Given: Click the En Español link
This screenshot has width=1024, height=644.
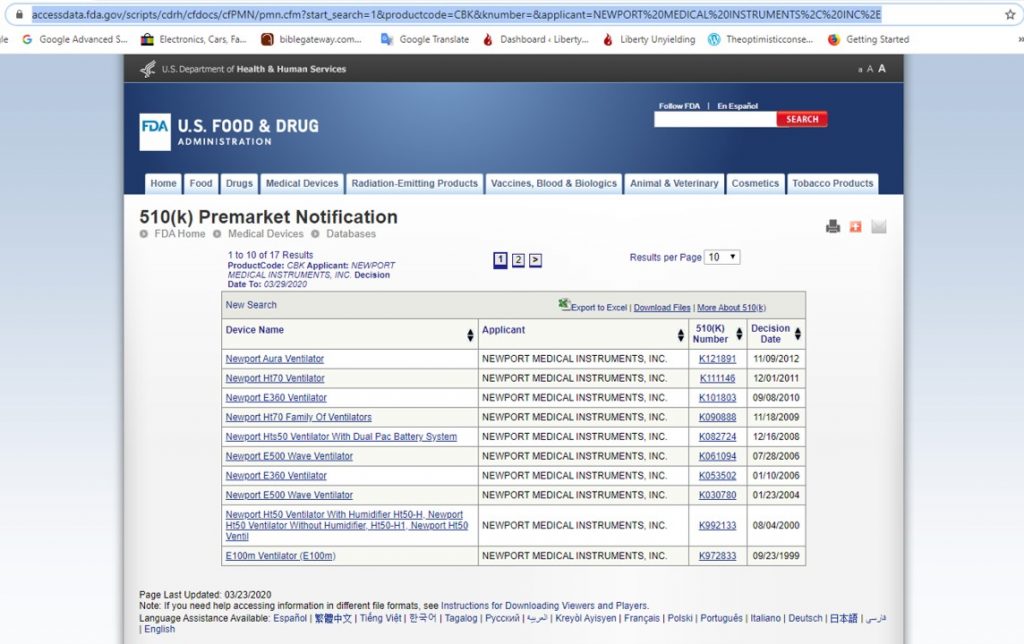Looking at the screenshot, I should tap(737, 106).
